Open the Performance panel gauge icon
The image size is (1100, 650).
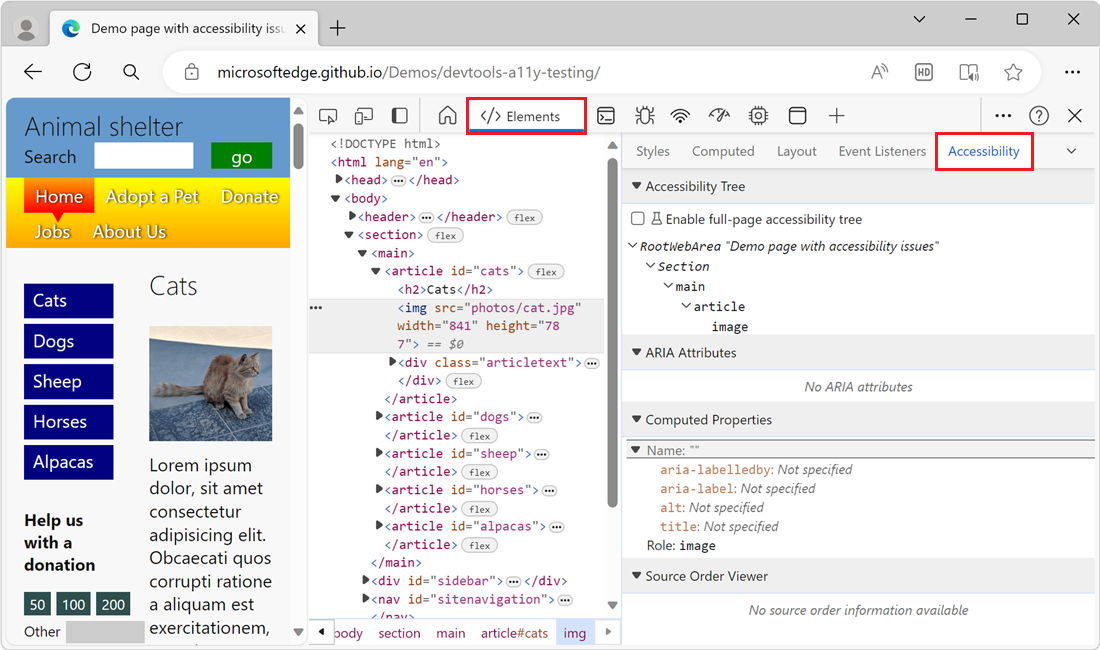719,115
